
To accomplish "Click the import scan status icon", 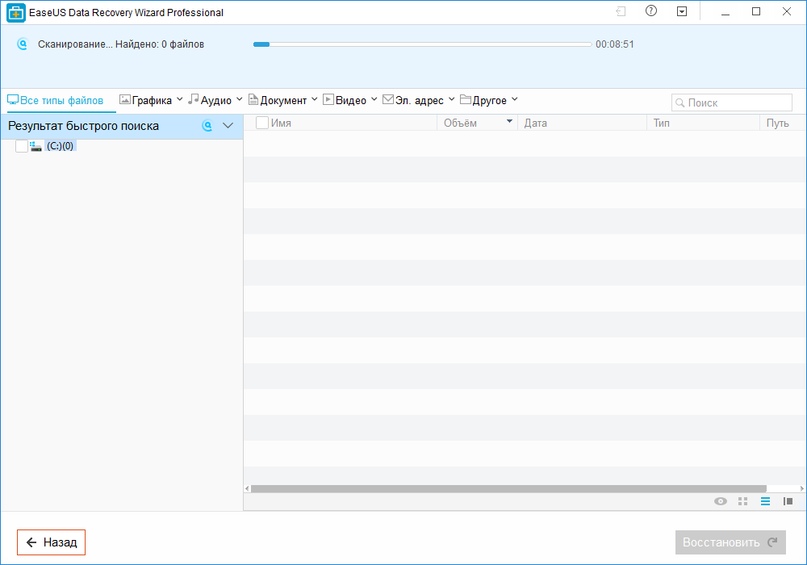I will (621, 12).
